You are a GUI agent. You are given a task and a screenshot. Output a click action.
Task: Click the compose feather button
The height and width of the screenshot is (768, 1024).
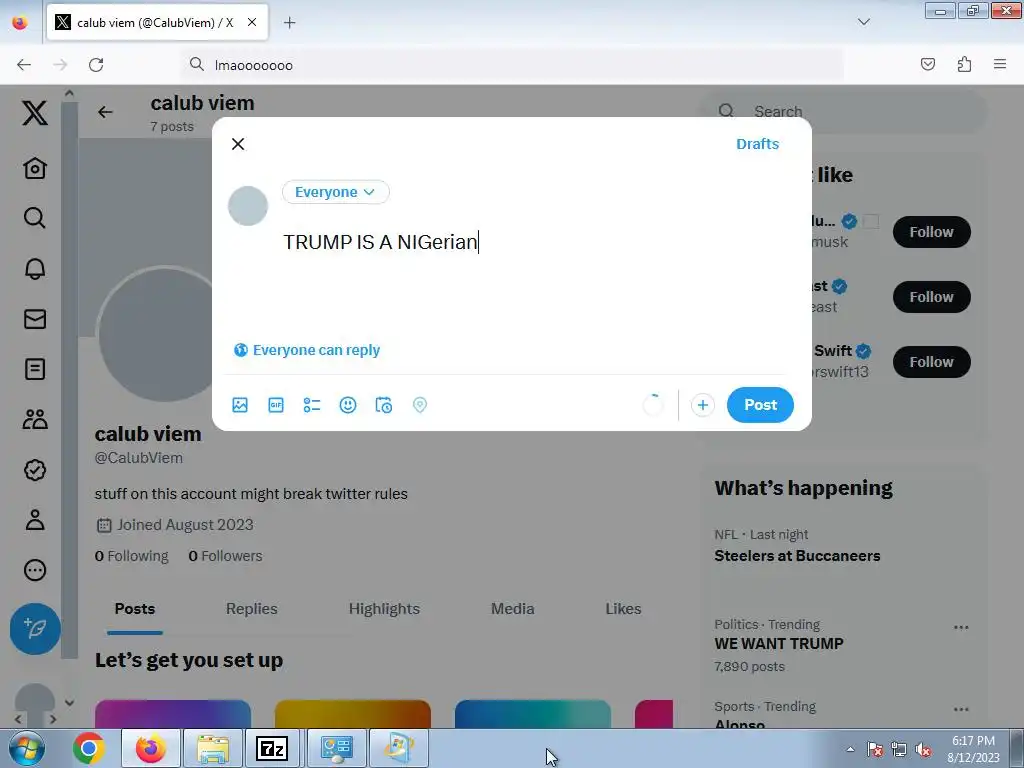coord(35,629)
